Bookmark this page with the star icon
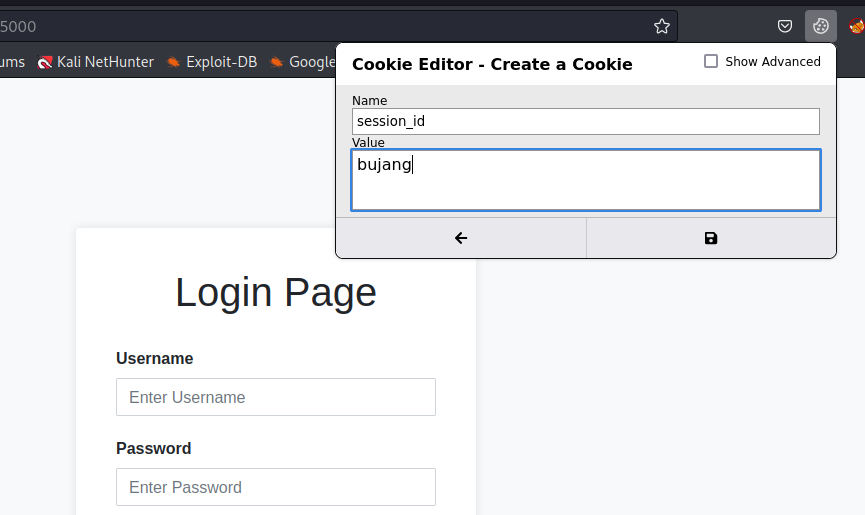This screenshot has height=515, width=865. tap(661, 26)
